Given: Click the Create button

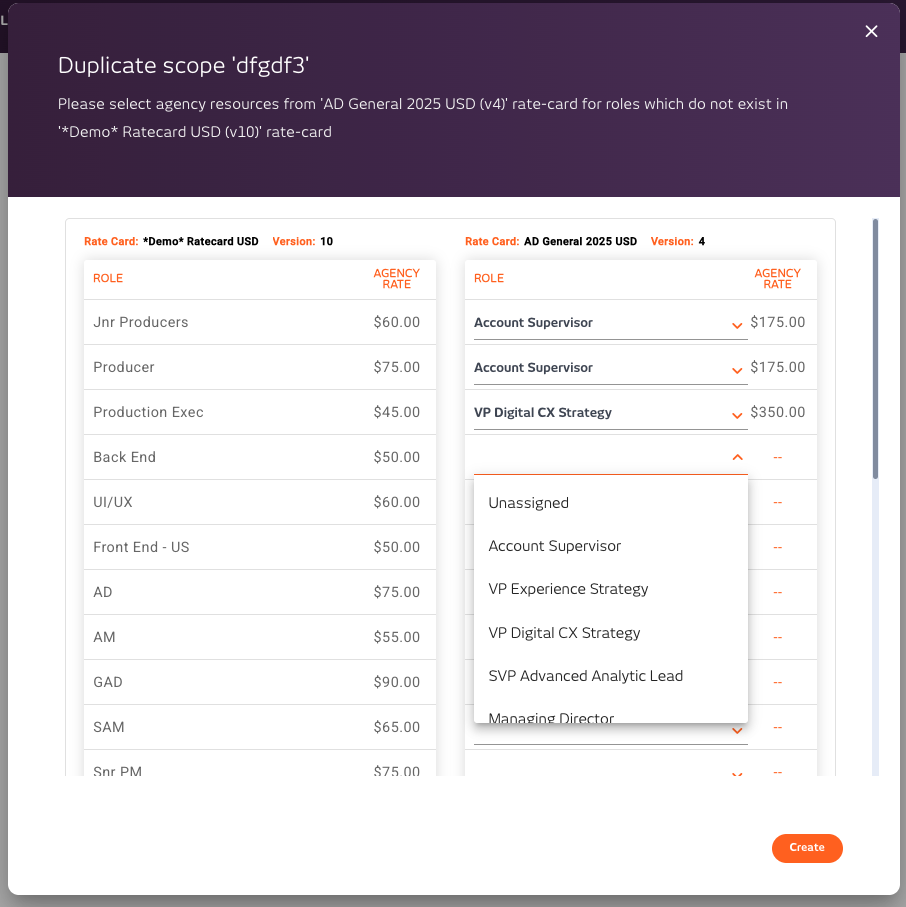Looking at the screenshot, I should coord(807,848).
